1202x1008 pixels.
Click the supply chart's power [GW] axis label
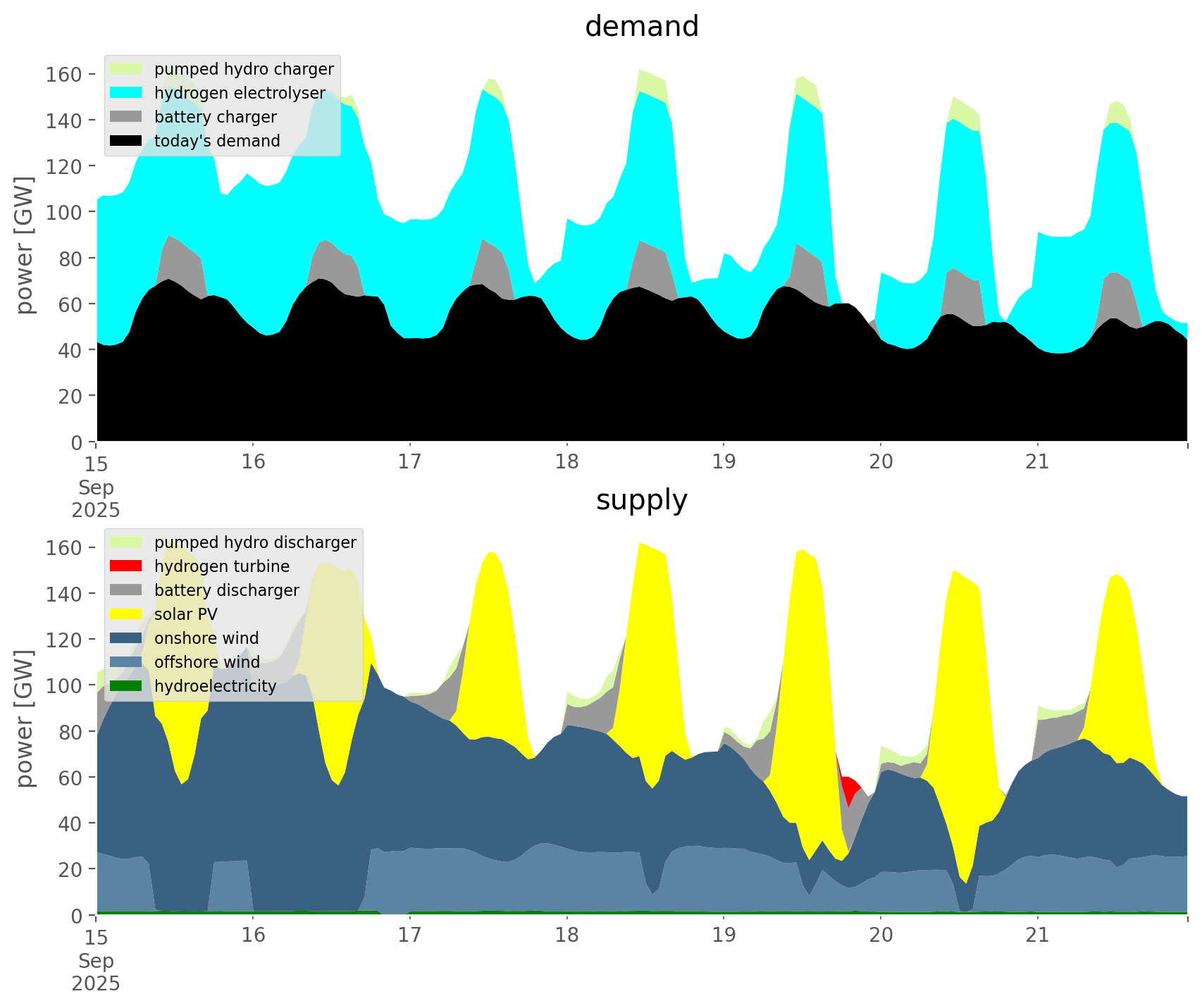click(25, 718)
